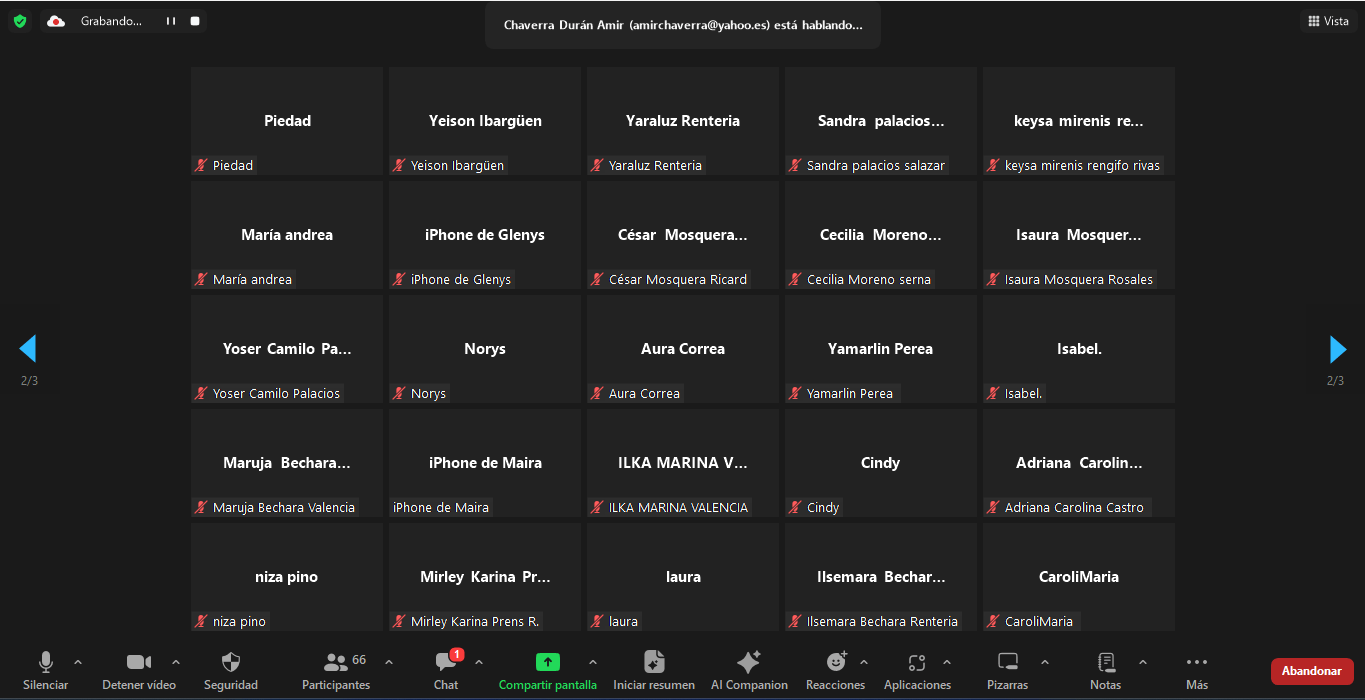Open the Vista layout menu
This screenshot has height=700, width=1365.
pos(1328,21)
